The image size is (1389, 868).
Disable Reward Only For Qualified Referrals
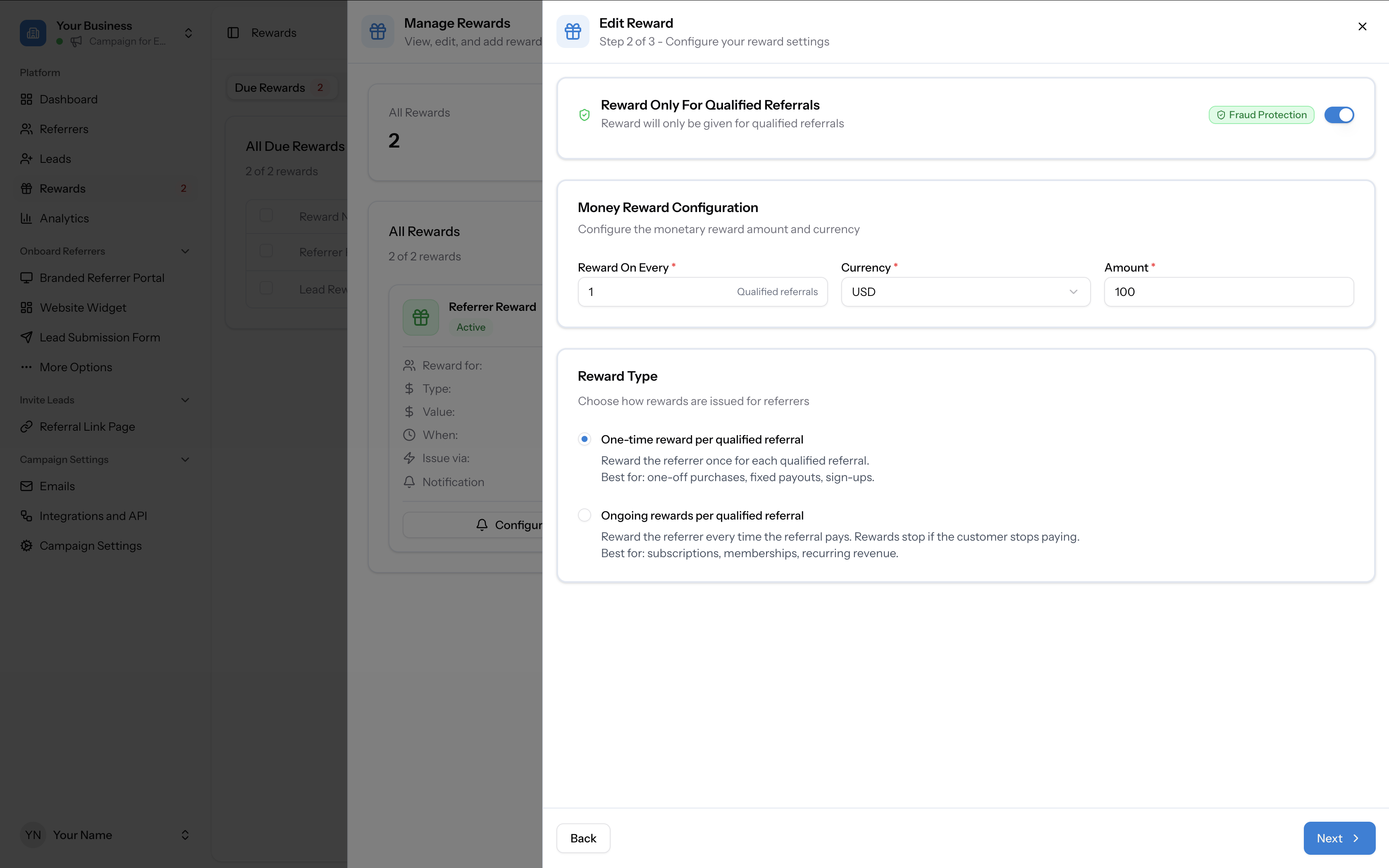[x=1340, y=115]
